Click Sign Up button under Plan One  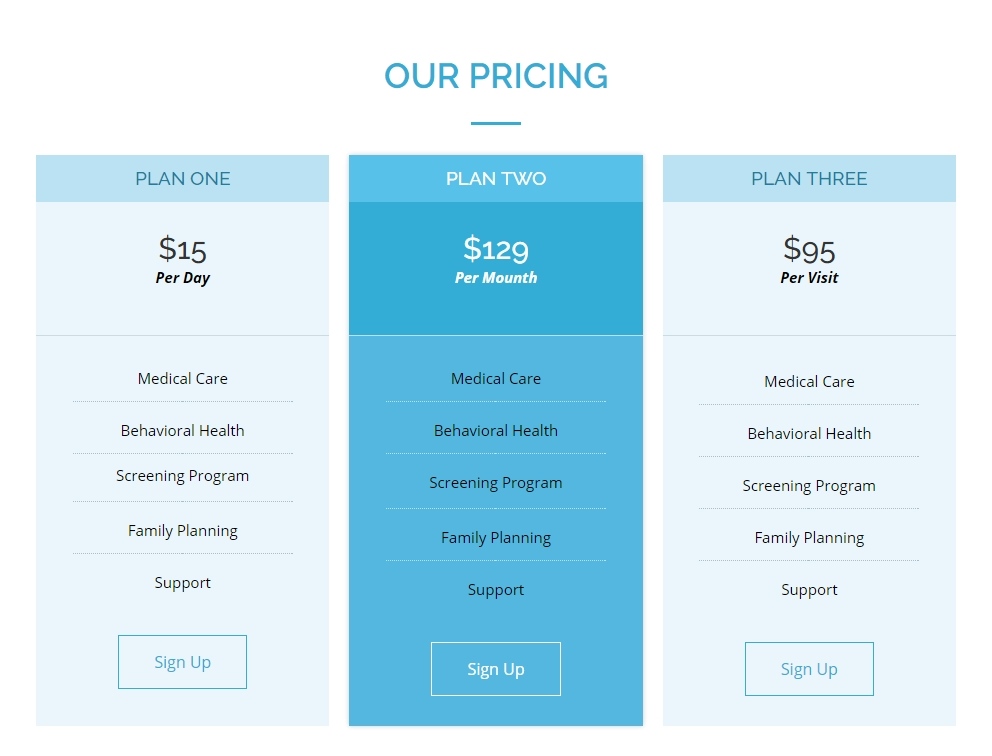point(182,662)
